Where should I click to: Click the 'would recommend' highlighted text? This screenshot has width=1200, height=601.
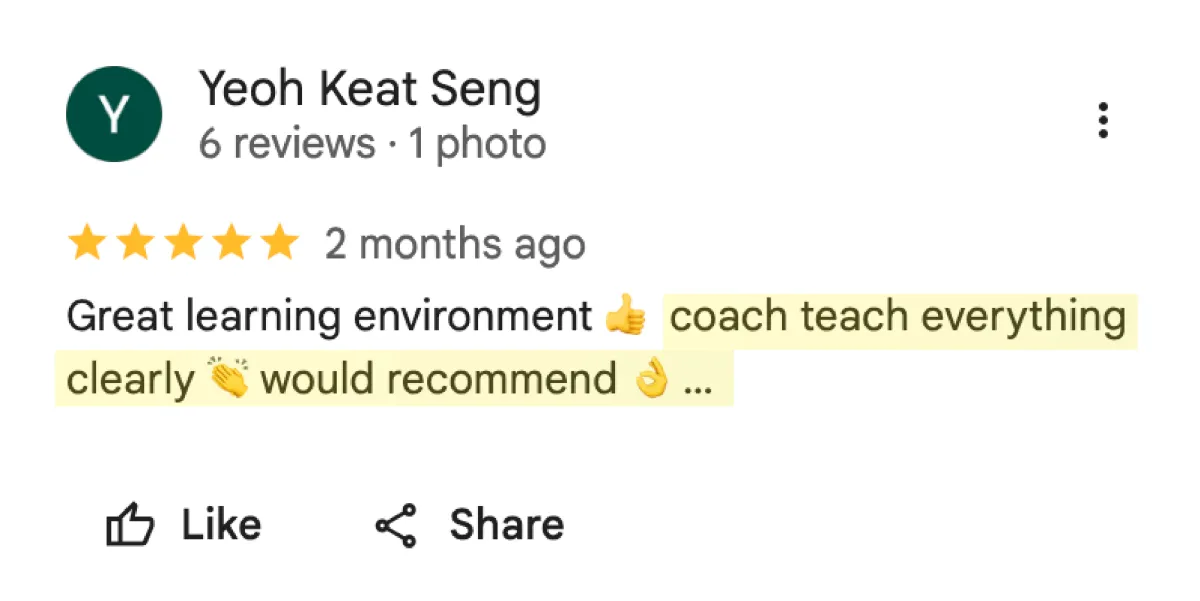pos(438,380)
